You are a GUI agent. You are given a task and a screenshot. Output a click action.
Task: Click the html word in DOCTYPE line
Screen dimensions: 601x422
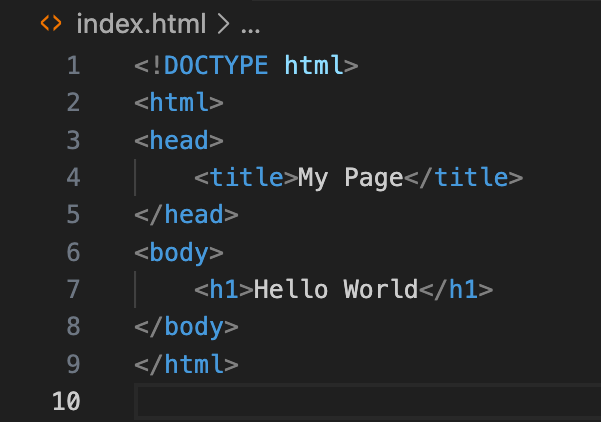click(x=314, y=65)
